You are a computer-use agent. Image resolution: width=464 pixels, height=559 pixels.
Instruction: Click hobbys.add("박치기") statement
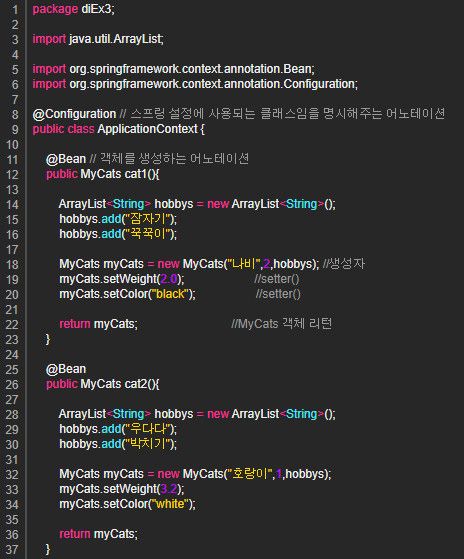click(x=118, y=444)
